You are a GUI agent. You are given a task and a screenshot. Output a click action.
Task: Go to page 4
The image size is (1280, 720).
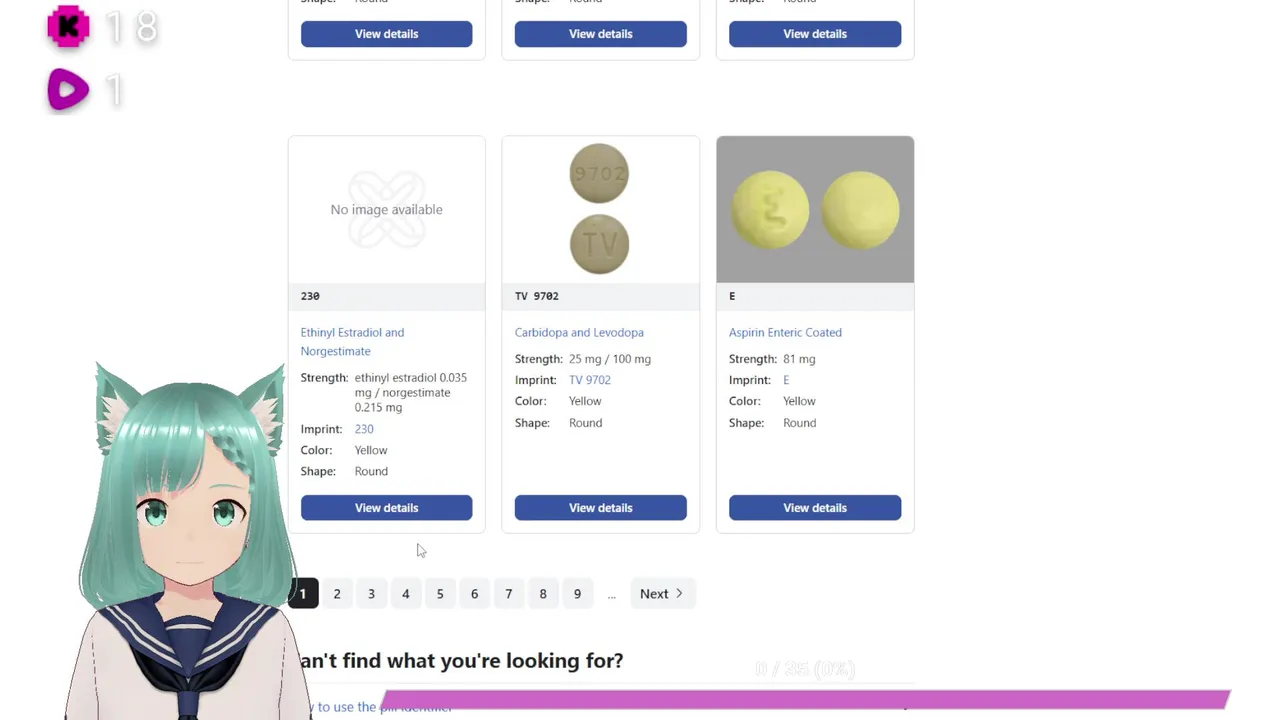[405, 594]
